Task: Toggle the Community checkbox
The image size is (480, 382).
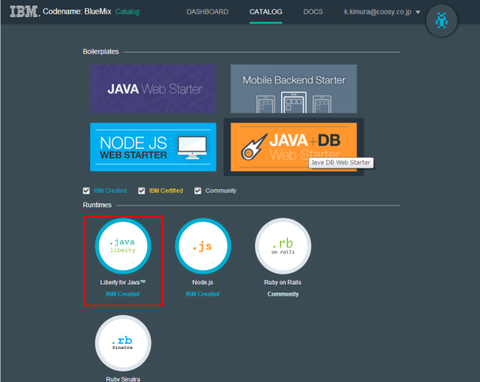Action: click(198, 191)
